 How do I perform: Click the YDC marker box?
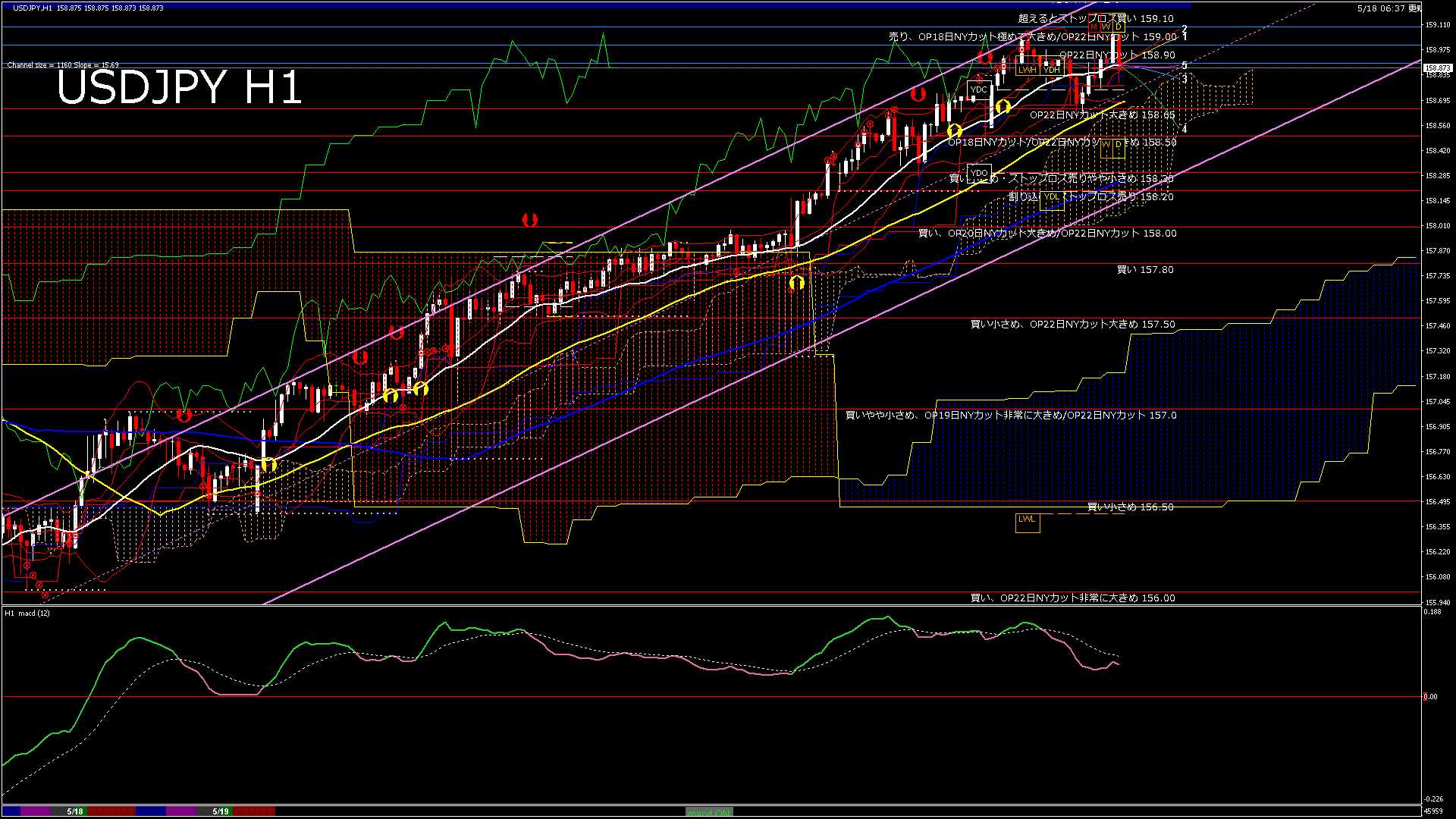point(979,89)
